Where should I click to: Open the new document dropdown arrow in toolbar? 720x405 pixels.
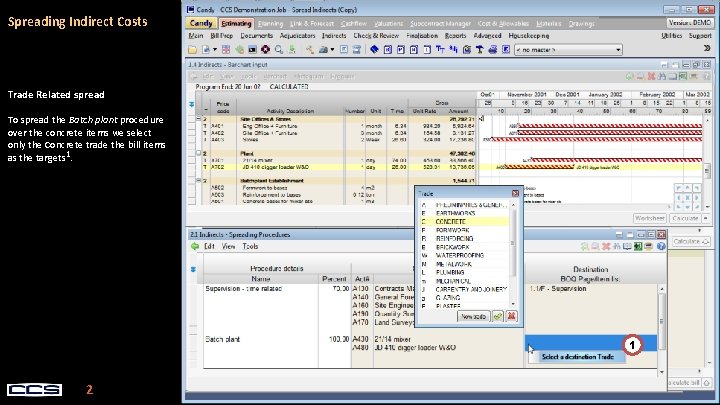pos(214,50)
